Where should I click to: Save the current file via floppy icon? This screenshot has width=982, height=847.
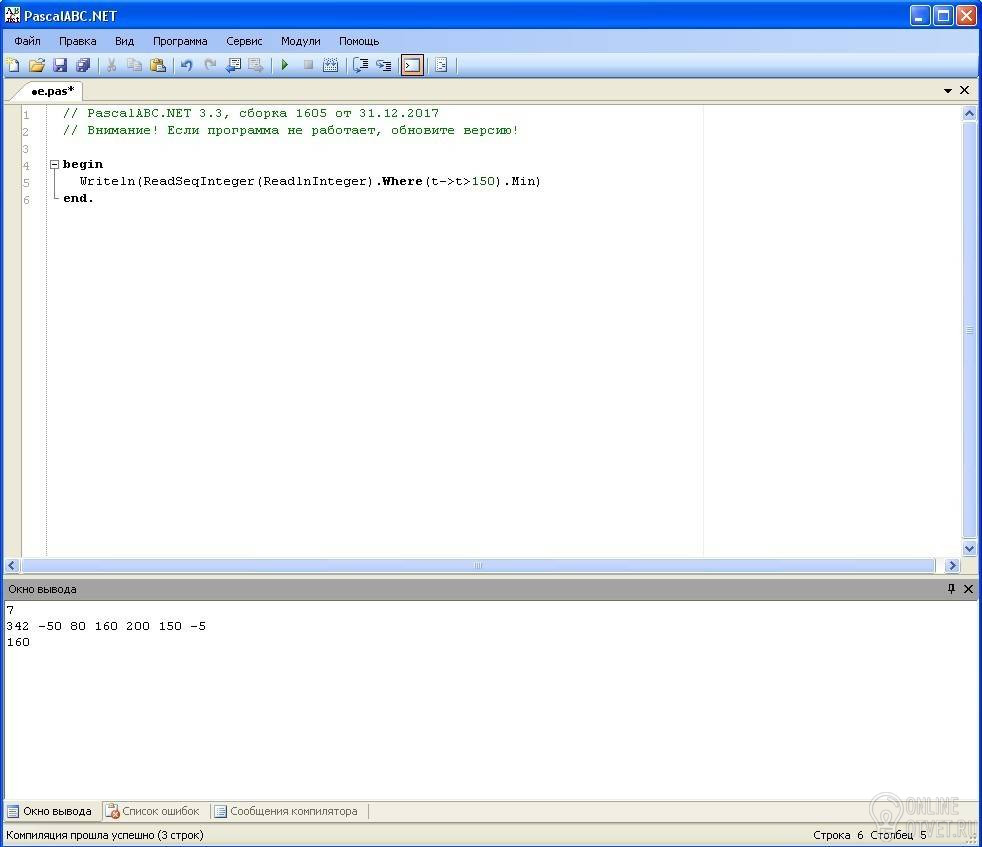[x=60, y=65]
